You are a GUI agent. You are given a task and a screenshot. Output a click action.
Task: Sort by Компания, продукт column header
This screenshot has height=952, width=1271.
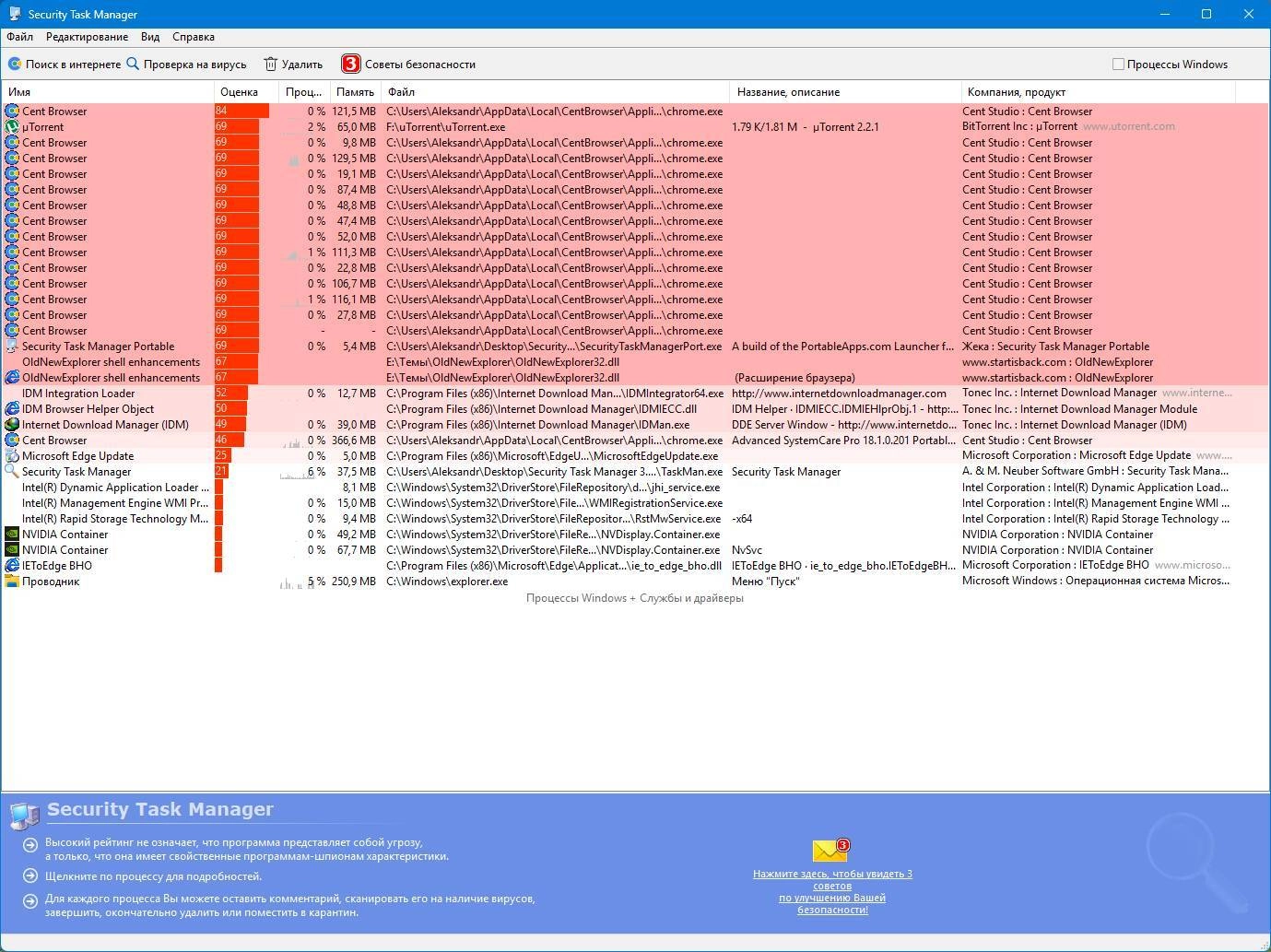1099,92
